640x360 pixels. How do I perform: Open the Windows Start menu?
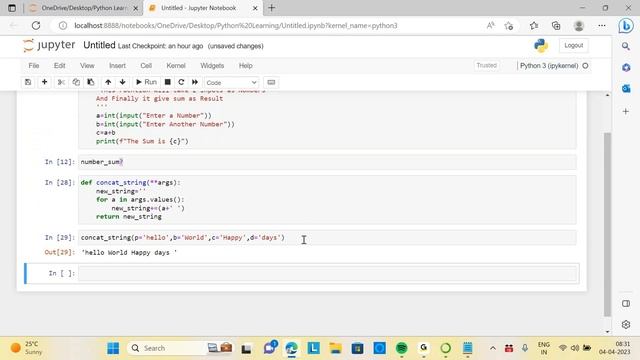click(x=113, y=348)
